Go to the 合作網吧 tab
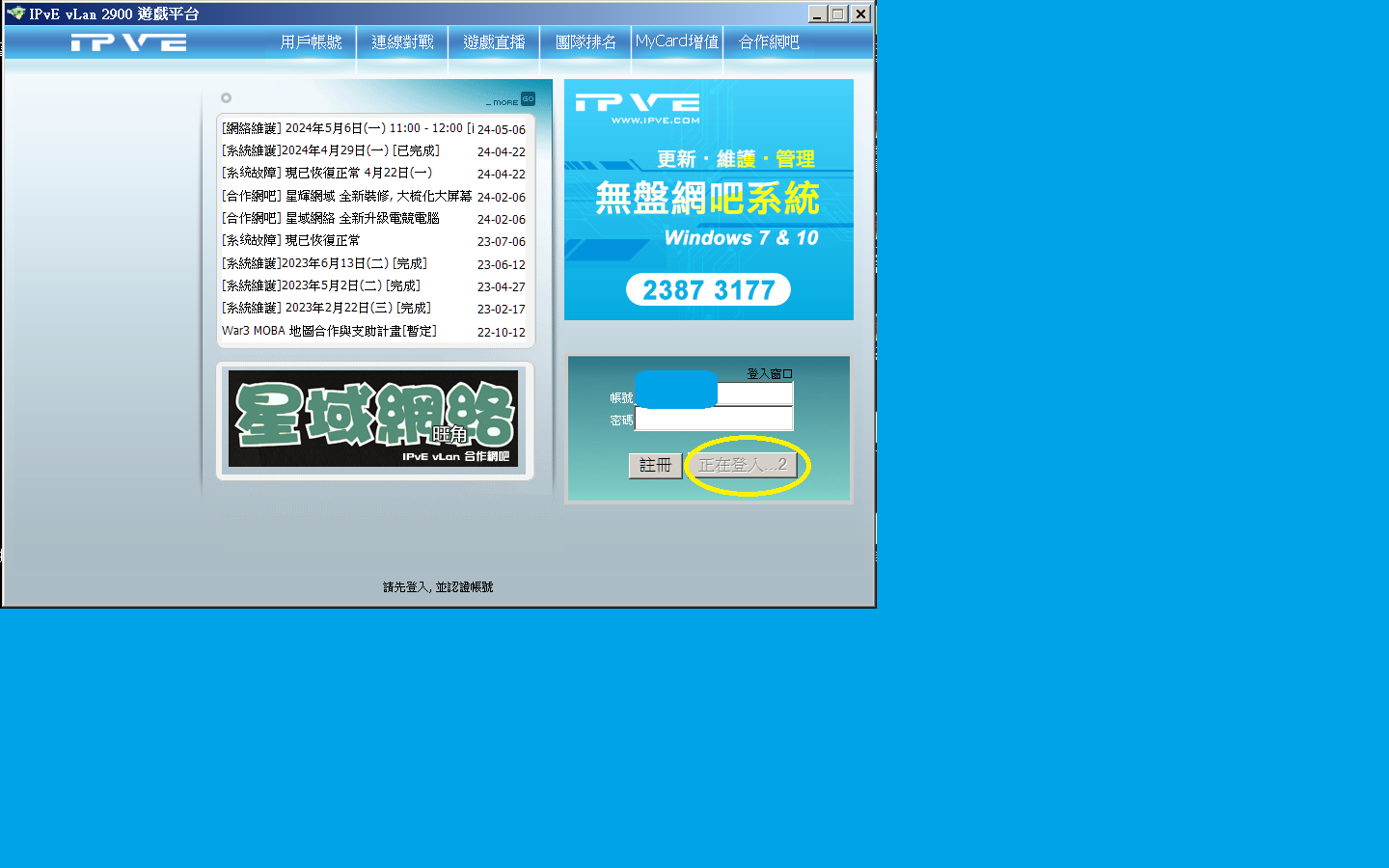The image size is (1389, 868). point(769,42)
